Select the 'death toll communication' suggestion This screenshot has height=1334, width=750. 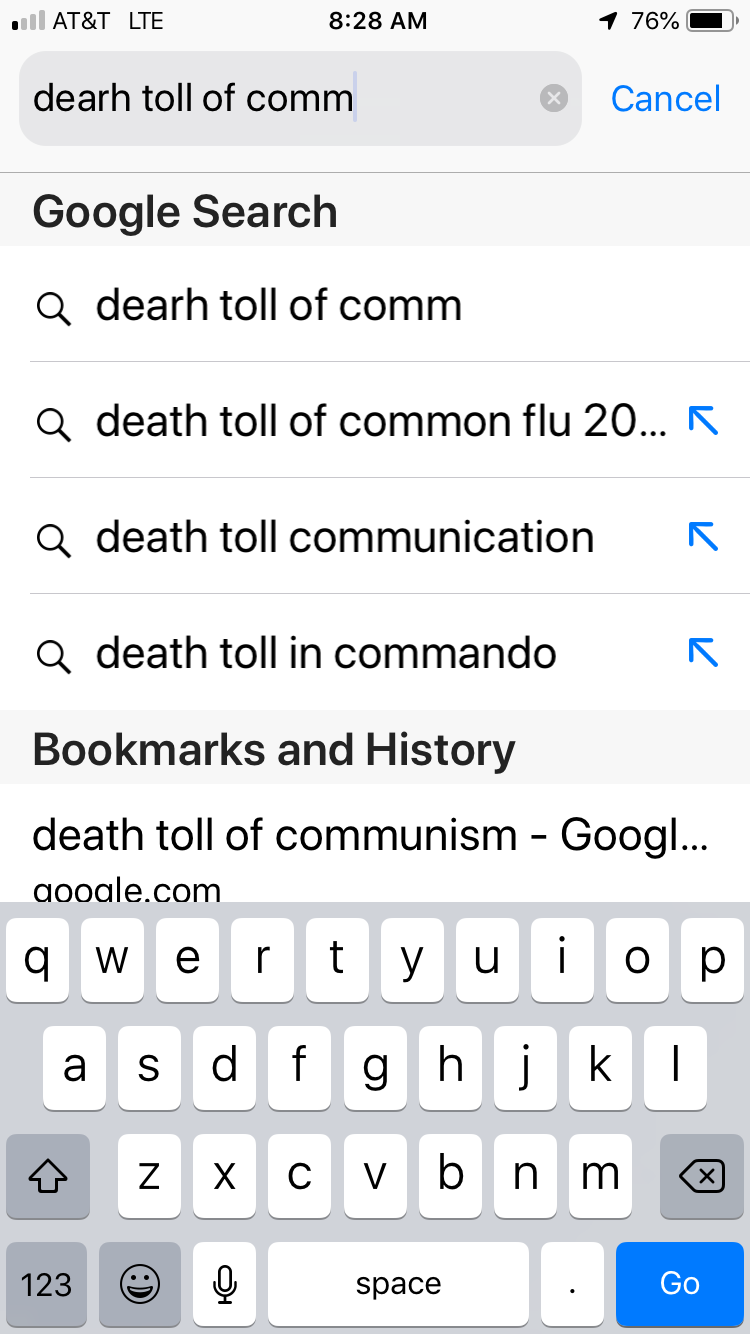(x=375, y=537)
